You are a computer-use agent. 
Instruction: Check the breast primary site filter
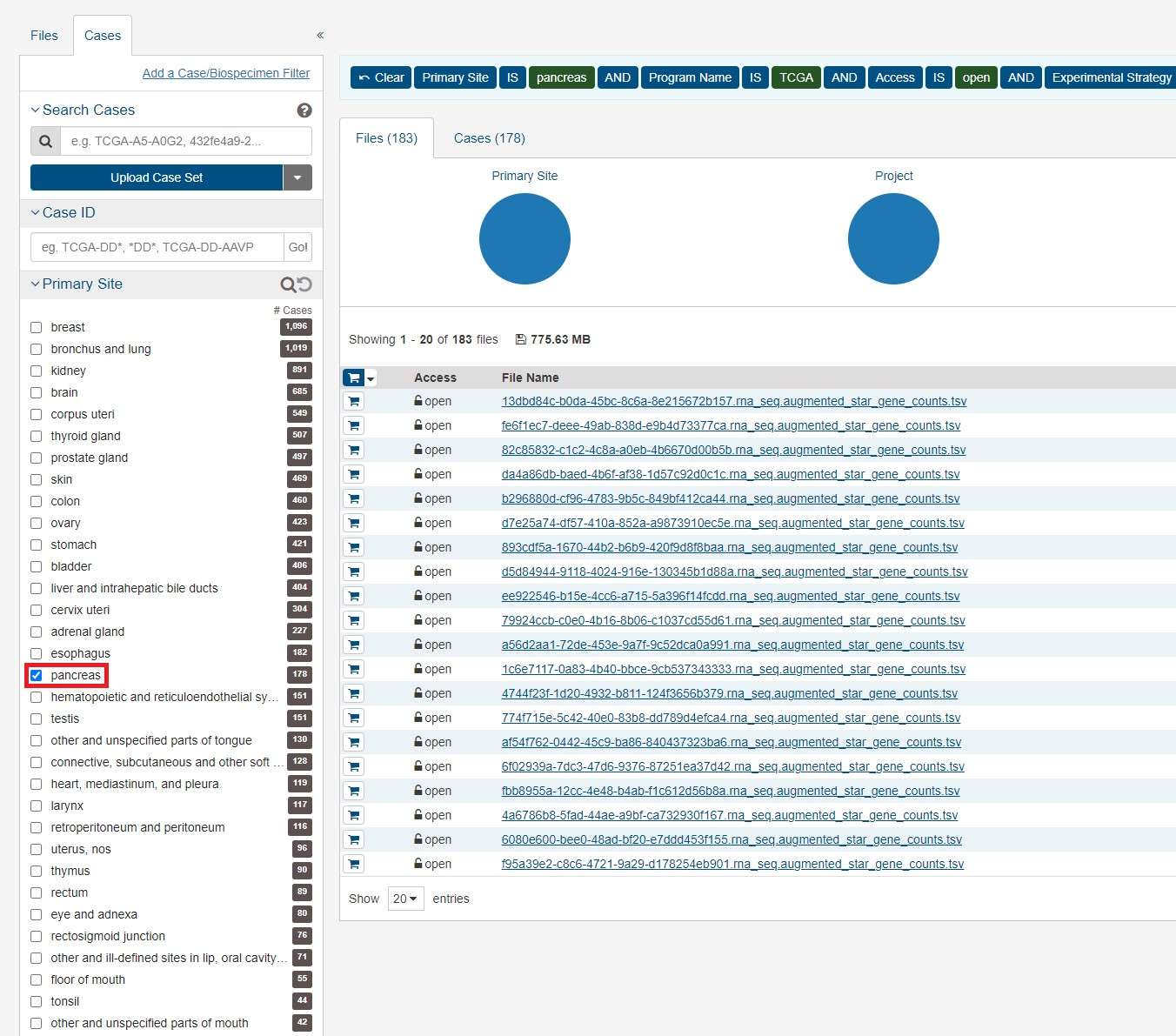coord(36,327)
